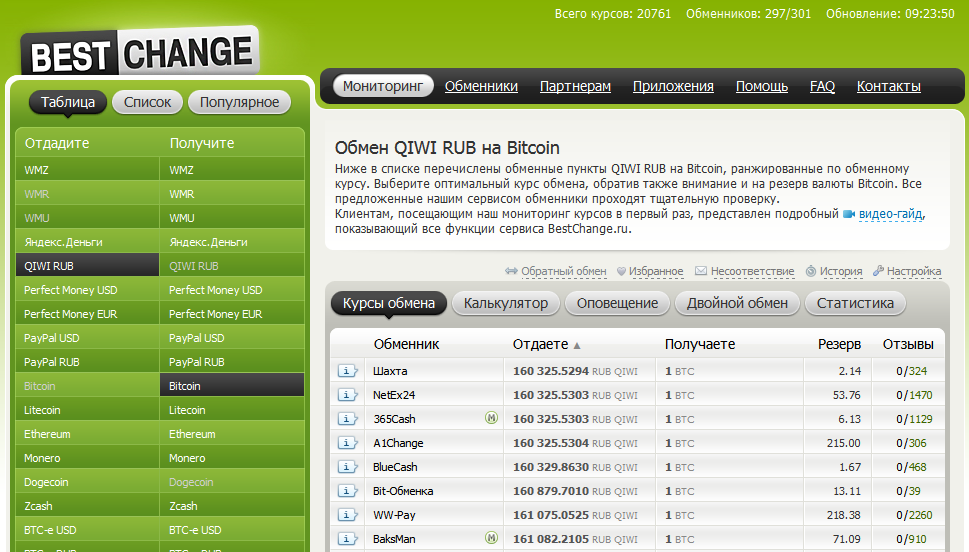Click the sort arrow next to Отдаете
The image size is (969, 552).
[577, 346]
